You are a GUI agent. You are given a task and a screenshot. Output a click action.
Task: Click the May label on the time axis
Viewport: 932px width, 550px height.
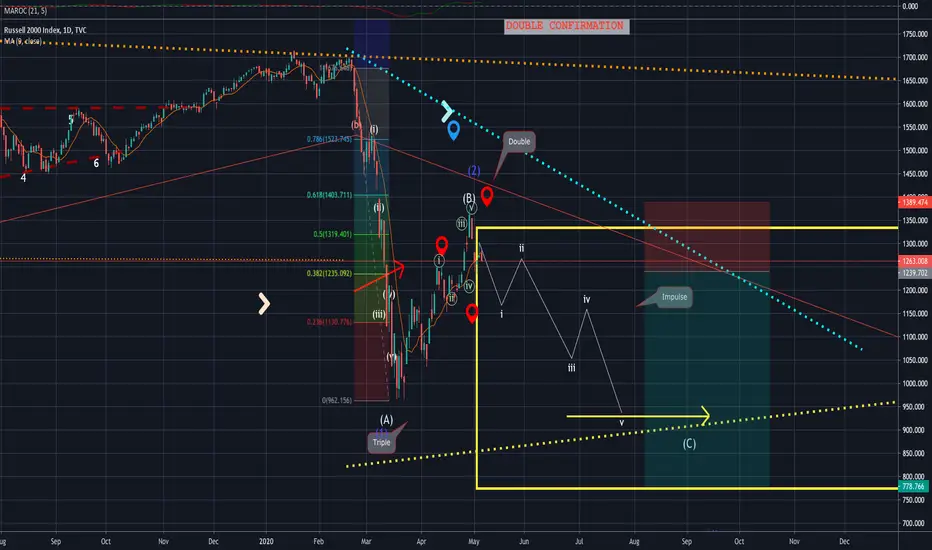click(x=474, y=541)
